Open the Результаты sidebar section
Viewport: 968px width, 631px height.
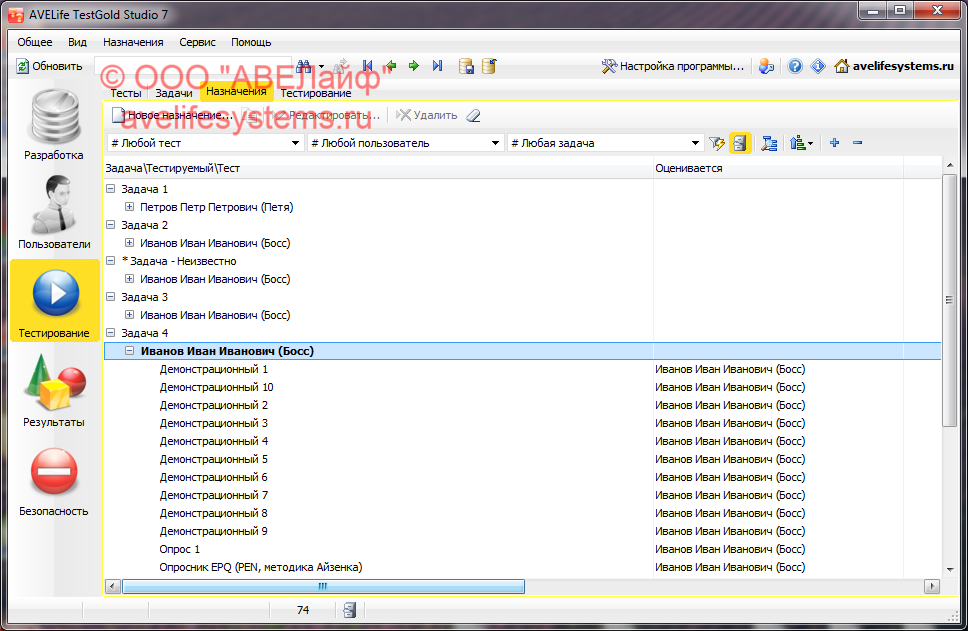(x=54, y=391)
